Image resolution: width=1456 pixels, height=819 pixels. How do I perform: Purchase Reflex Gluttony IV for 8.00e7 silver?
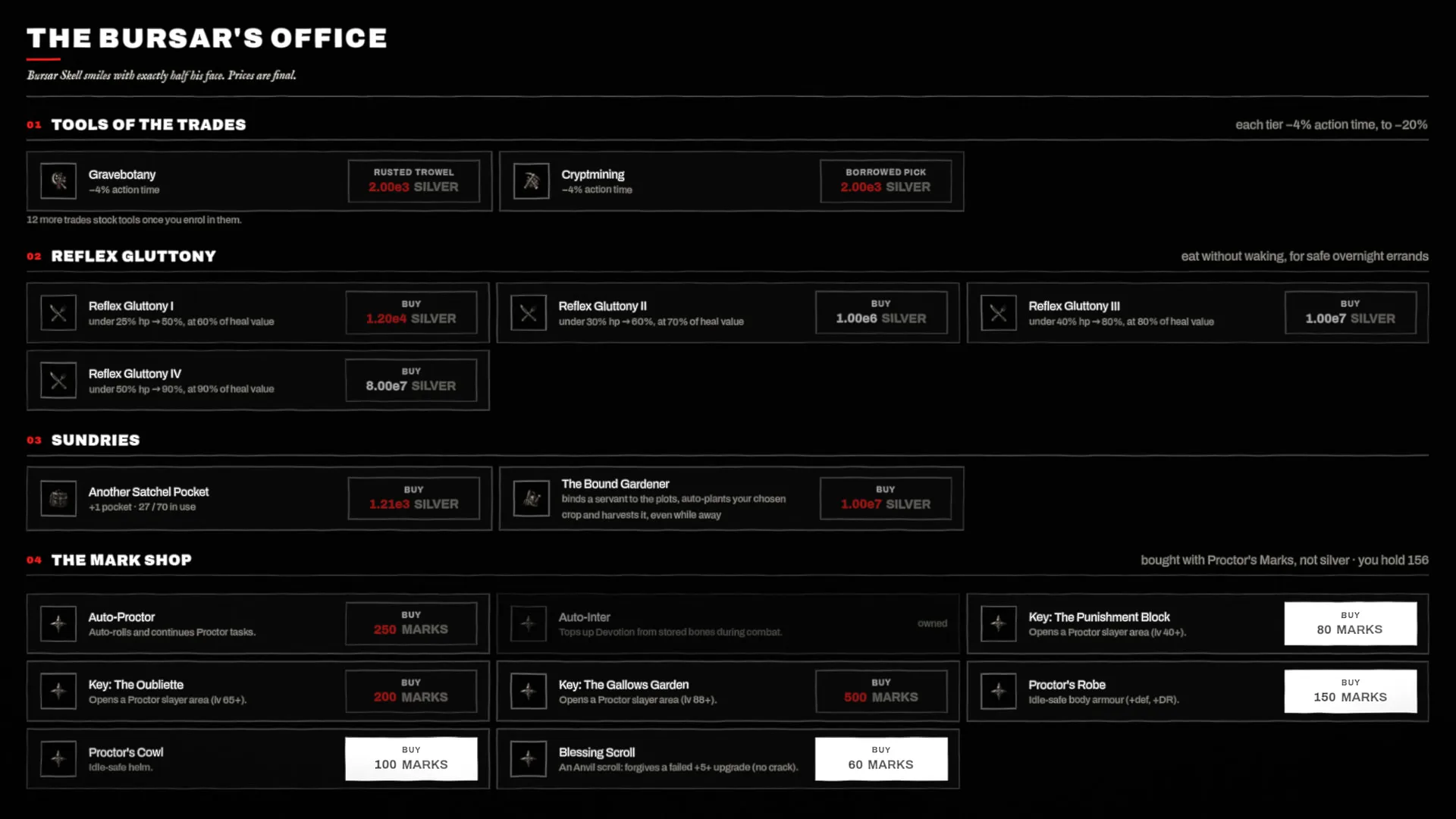coord(411,380)
